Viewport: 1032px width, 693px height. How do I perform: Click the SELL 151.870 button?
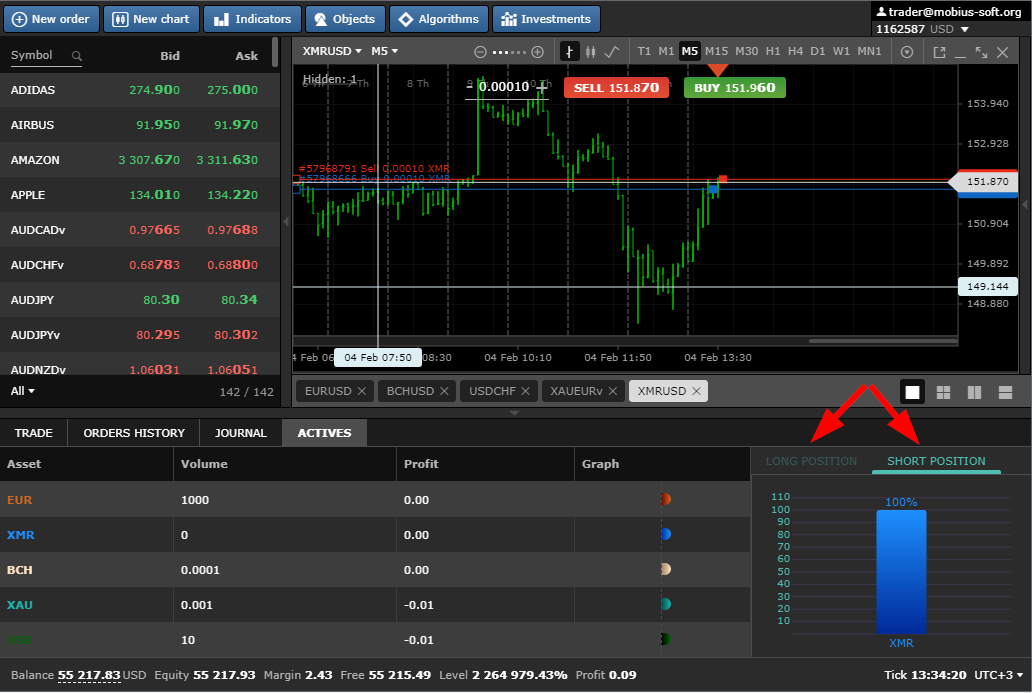pyautogui.click(x=616, y=88)
